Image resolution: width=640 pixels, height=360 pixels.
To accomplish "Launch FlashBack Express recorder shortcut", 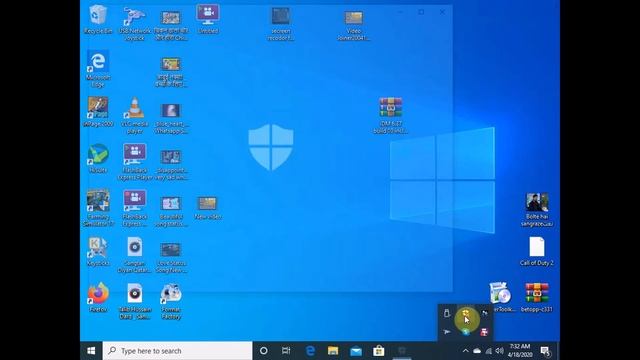I will coord(134,208).
